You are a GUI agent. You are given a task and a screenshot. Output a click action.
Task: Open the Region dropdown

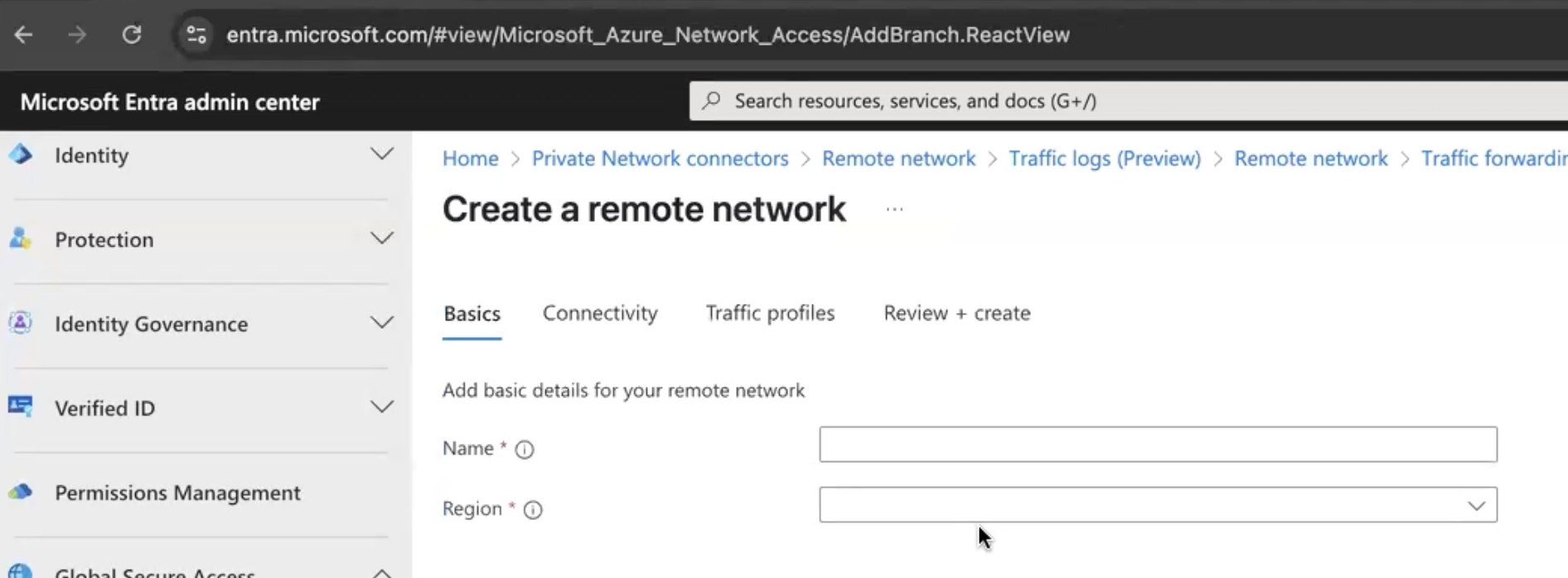pos(1158,505)
